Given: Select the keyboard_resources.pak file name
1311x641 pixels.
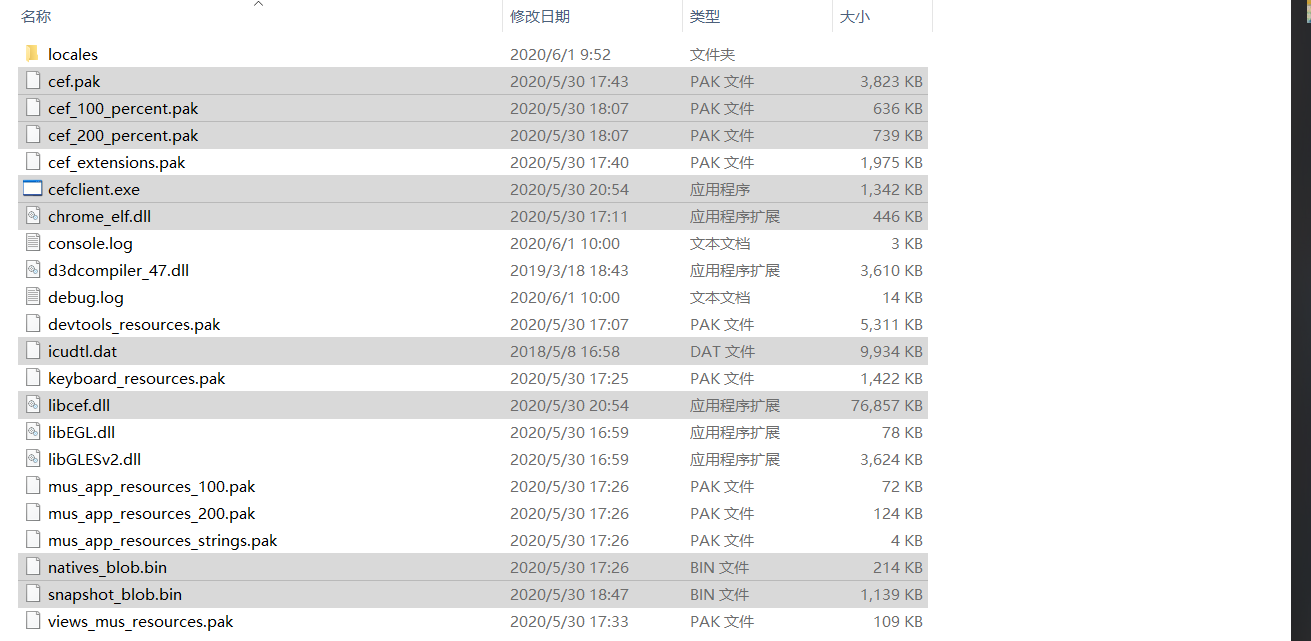Looking at the screenshot, I should click(x=136, y=378).
